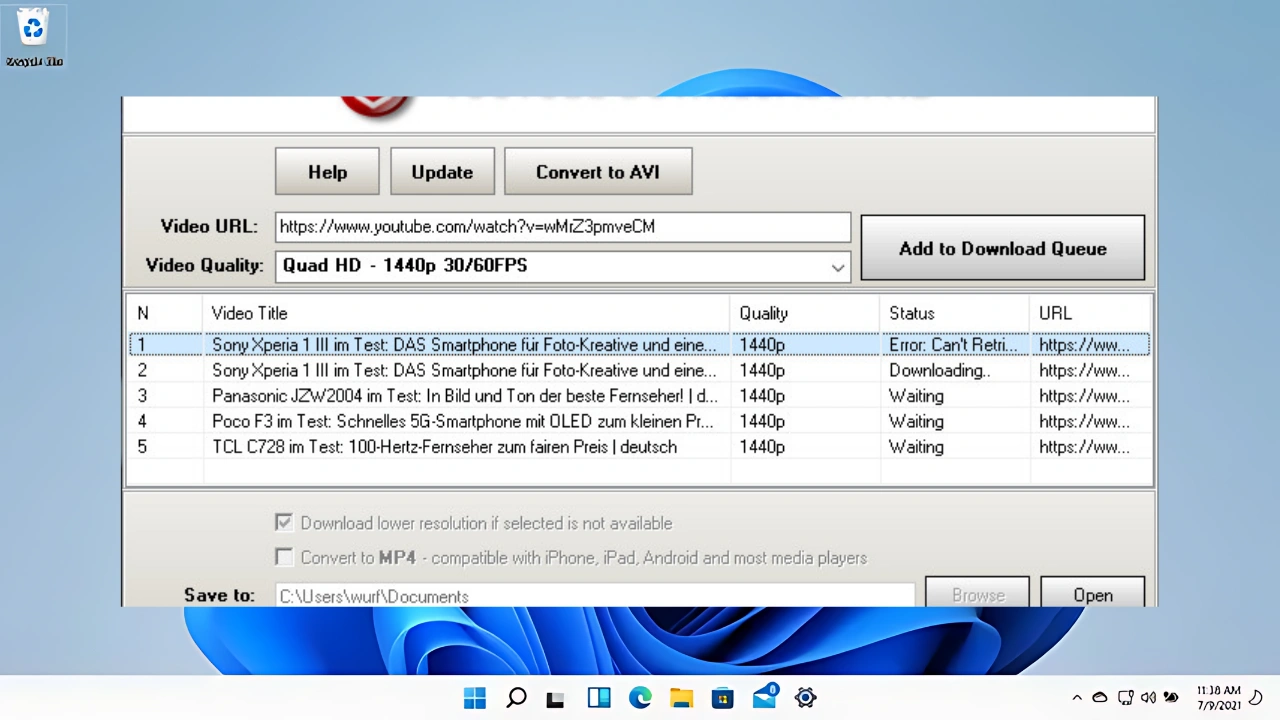Click the Help button

(327, 172)
